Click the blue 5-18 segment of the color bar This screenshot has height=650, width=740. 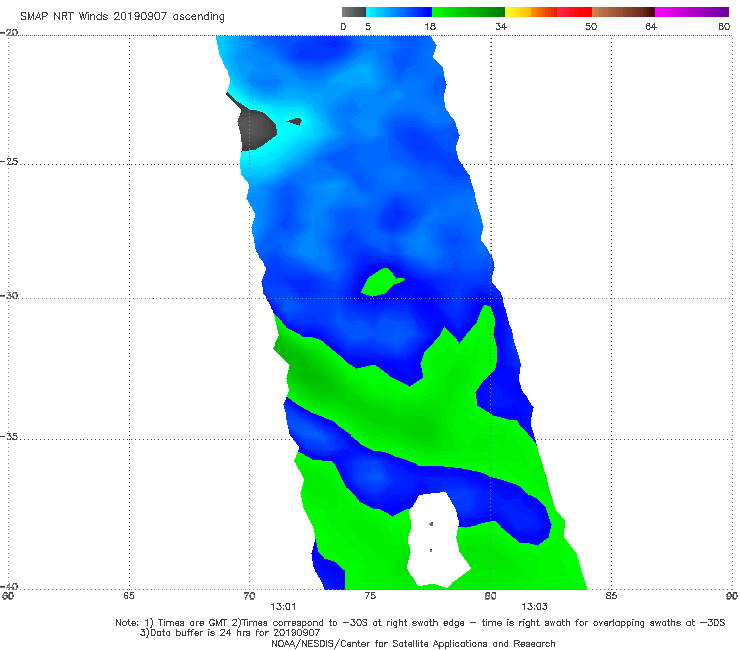pos(399,12)
